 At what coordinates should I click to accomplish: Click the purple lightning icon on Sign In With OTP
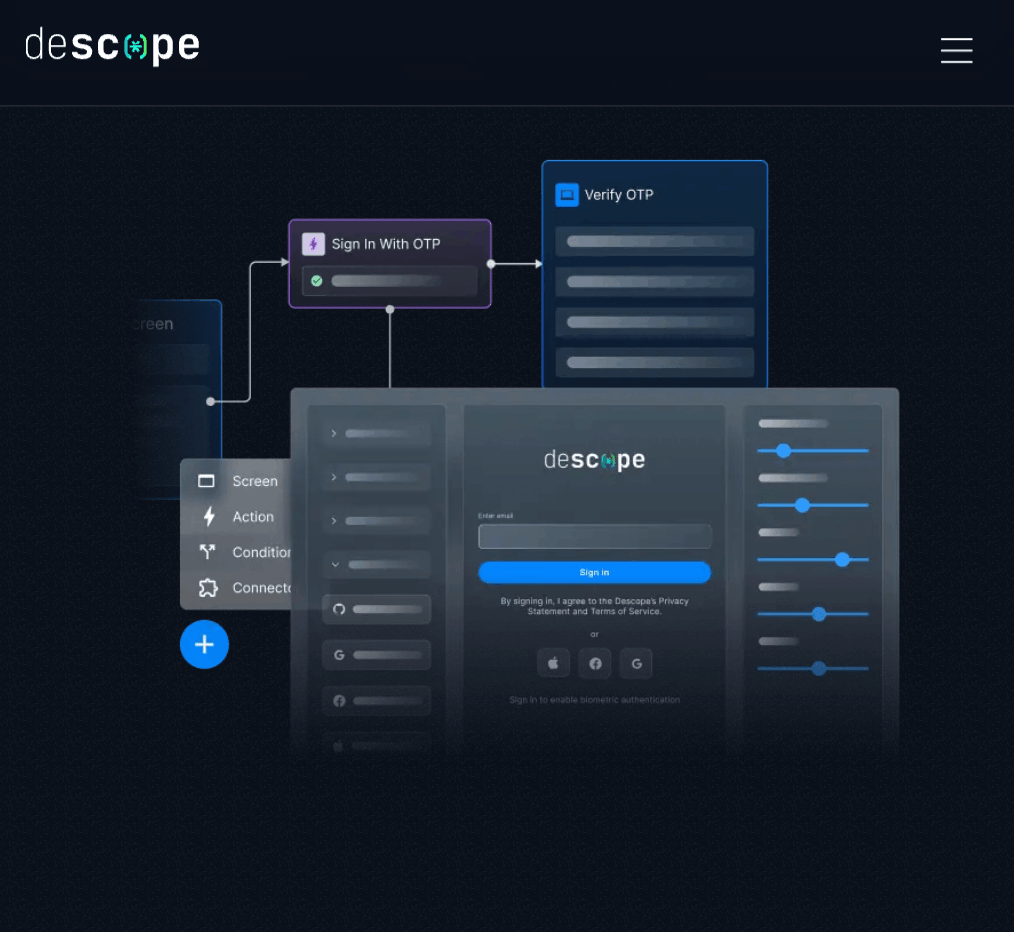tap(313, 244)
